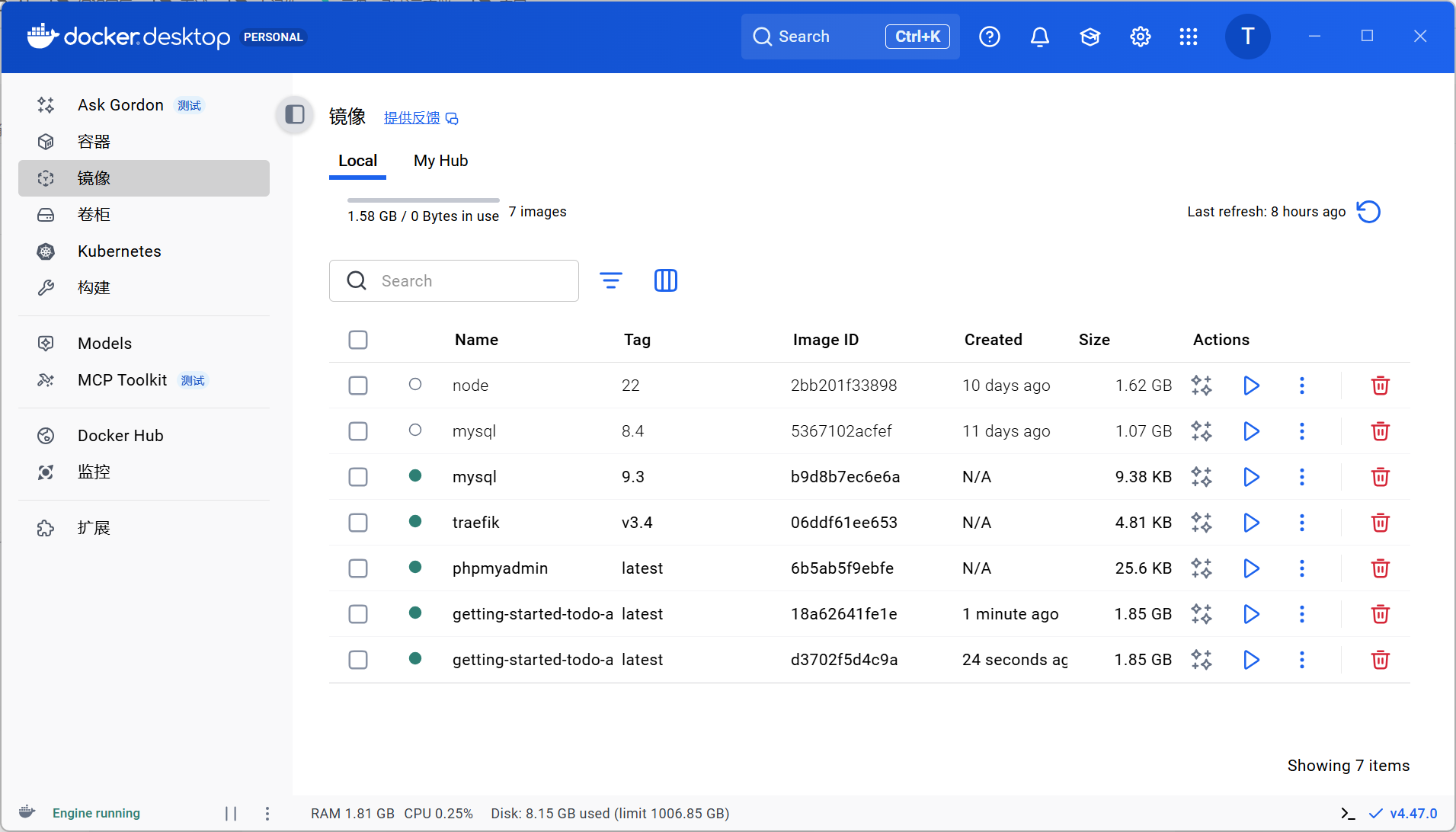Click the disk usage bar above 1.58 GB
The height and width of the screenshot is (832, 1456).
(x=423, y=200)
